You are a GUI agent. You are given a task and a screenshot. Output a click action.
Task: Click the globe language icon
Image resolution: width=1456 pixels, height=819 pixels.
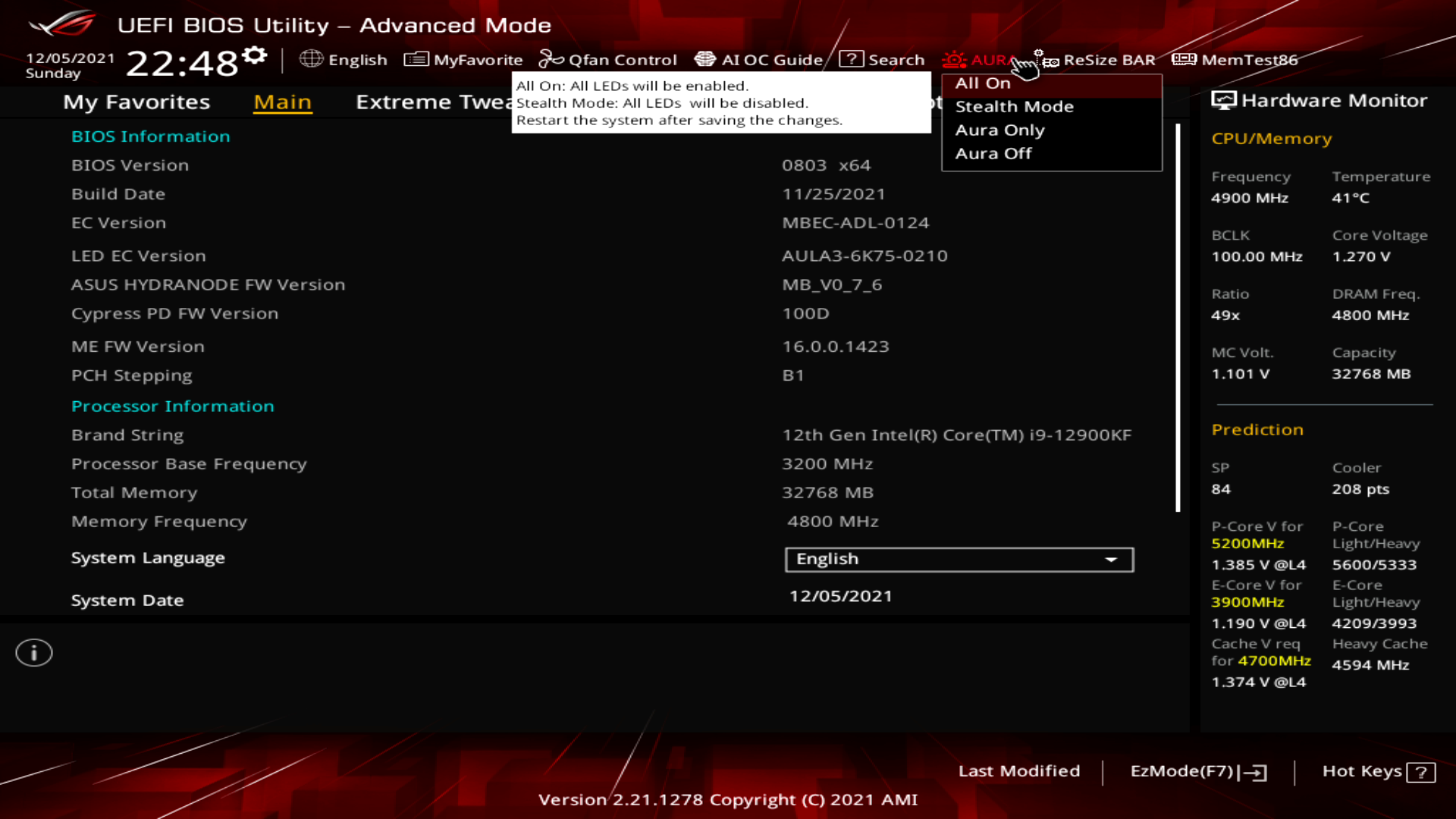point(311,59)
